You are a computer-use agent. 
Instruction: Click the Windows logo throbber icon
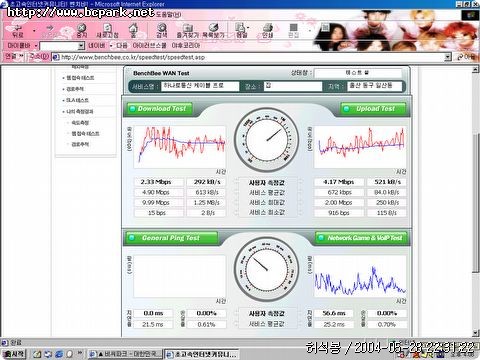[x=470, y=15]
